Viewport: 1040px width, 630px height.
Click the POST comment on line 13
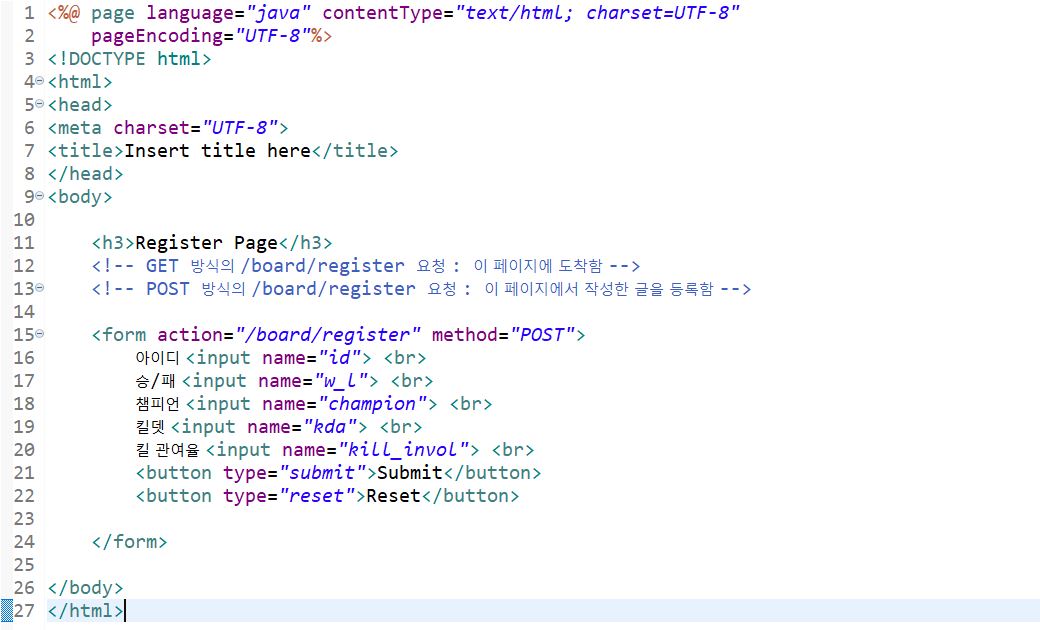tap(421, 288)
